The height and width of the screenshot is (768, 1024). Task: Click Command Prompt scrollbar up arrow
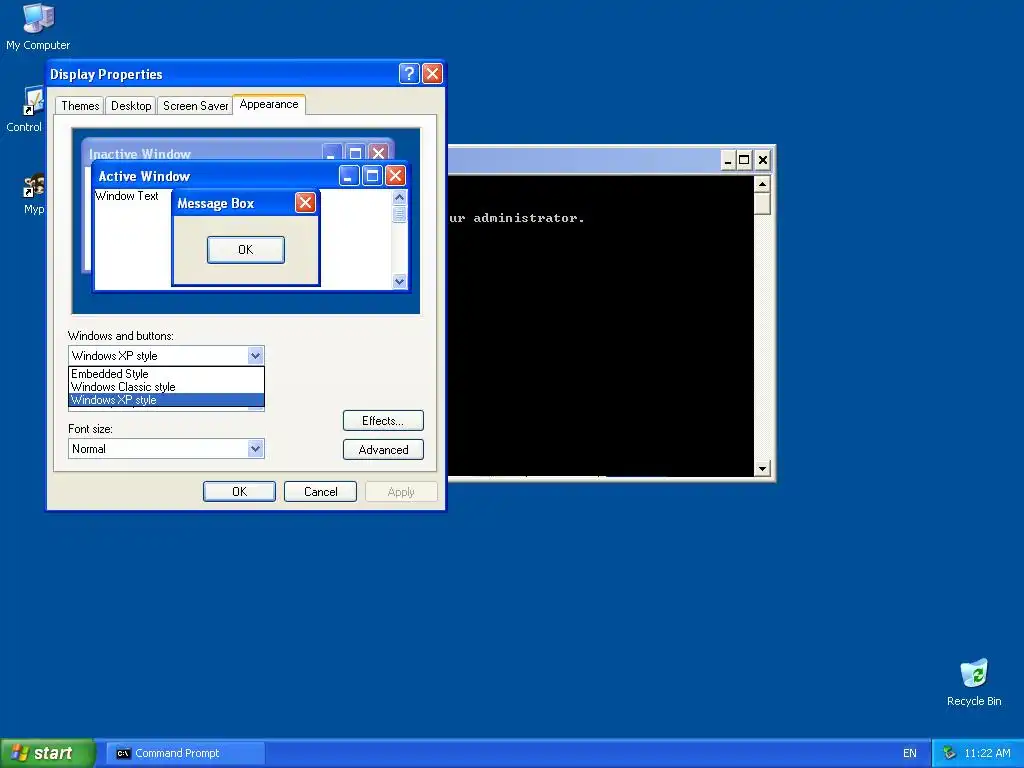click(762, 184)
